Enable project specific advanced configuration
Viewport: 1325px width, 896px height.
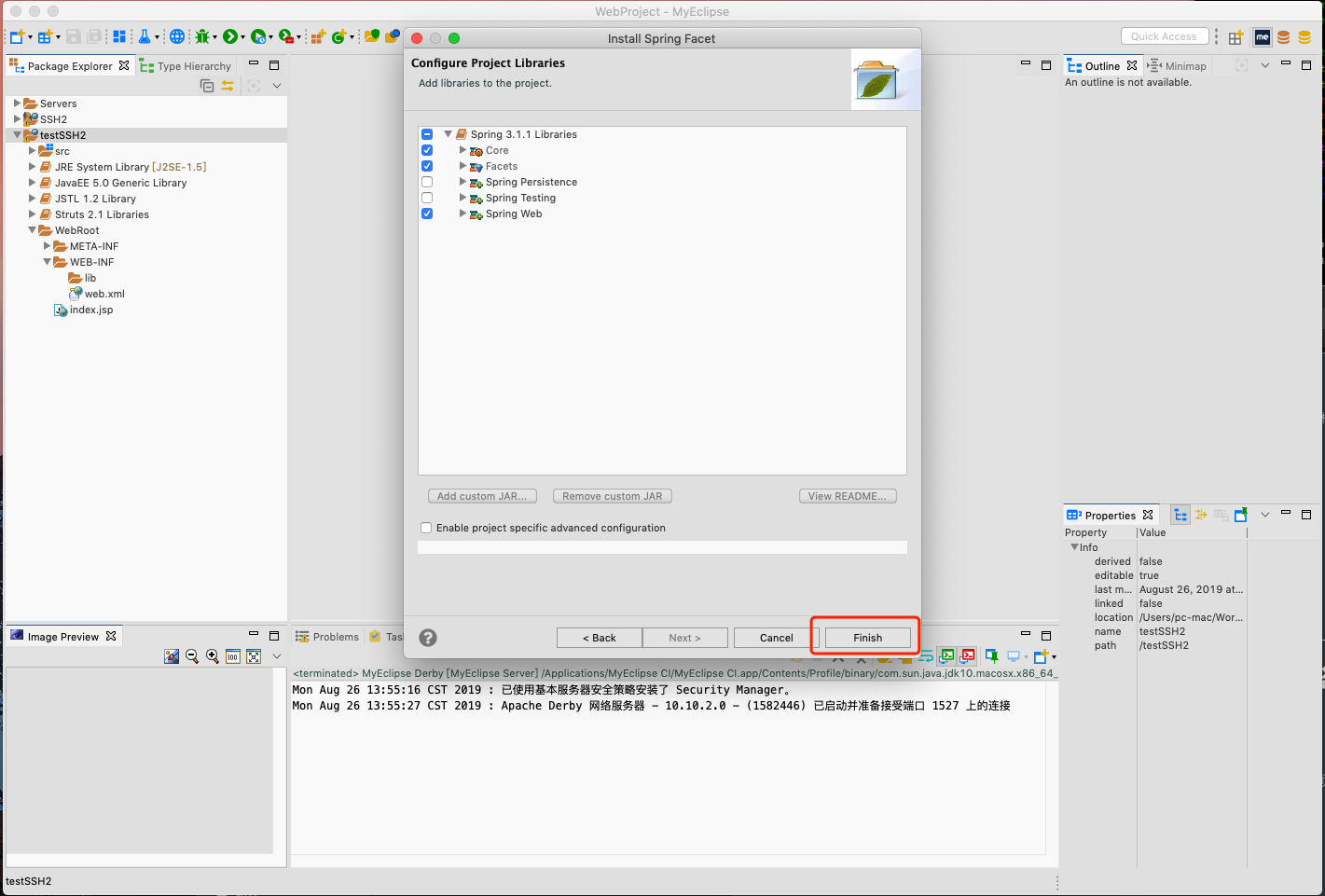point(426,528)
